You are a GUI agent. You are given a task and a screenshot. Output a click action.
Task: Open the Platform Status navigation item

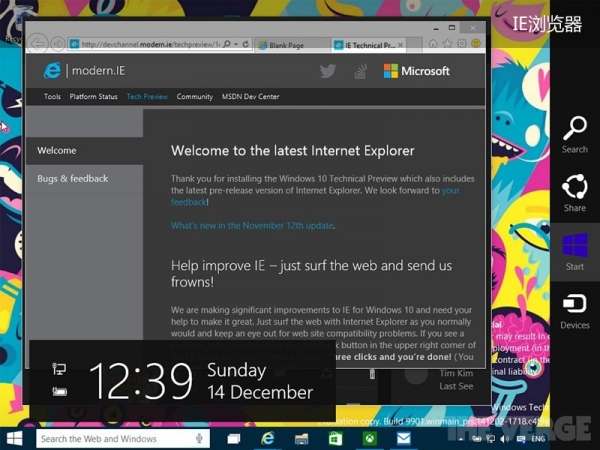(x=93, y=96)
